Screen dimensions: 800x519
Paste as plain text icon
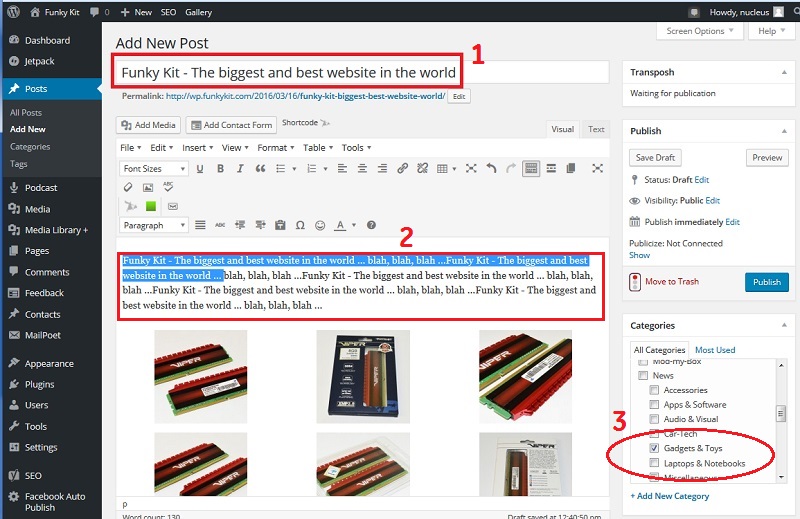(x=280, y=225)
